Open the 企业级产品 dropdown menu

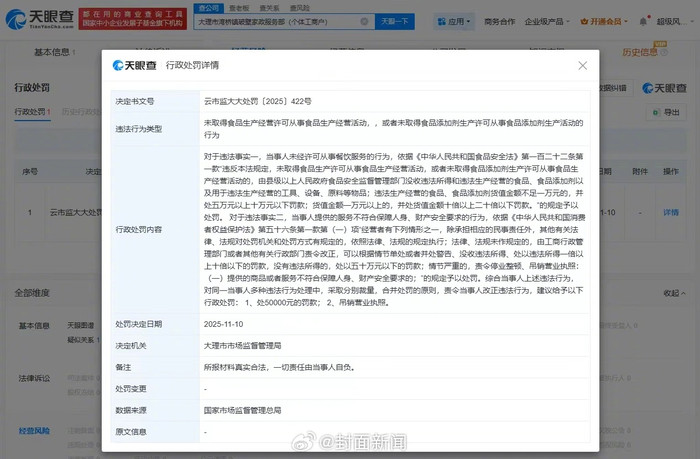(x=547, y=21)
